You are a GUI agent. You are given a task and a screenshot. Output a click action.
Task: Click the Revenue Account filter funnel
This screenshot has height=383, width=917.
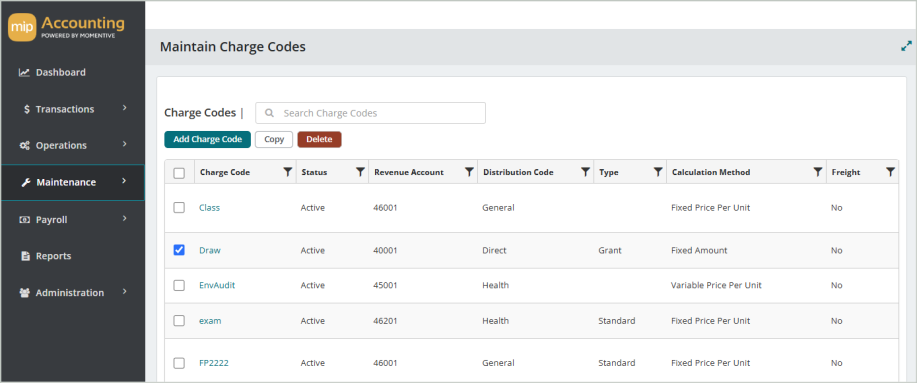[469, 172]
